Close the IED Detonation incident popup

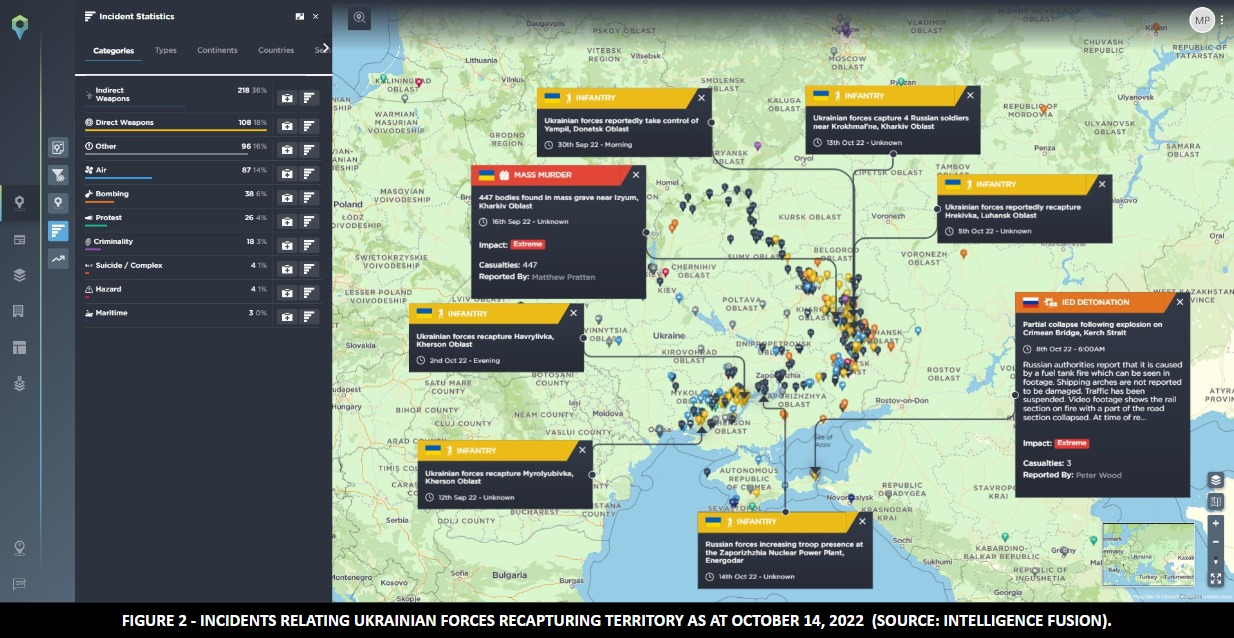1179,302
